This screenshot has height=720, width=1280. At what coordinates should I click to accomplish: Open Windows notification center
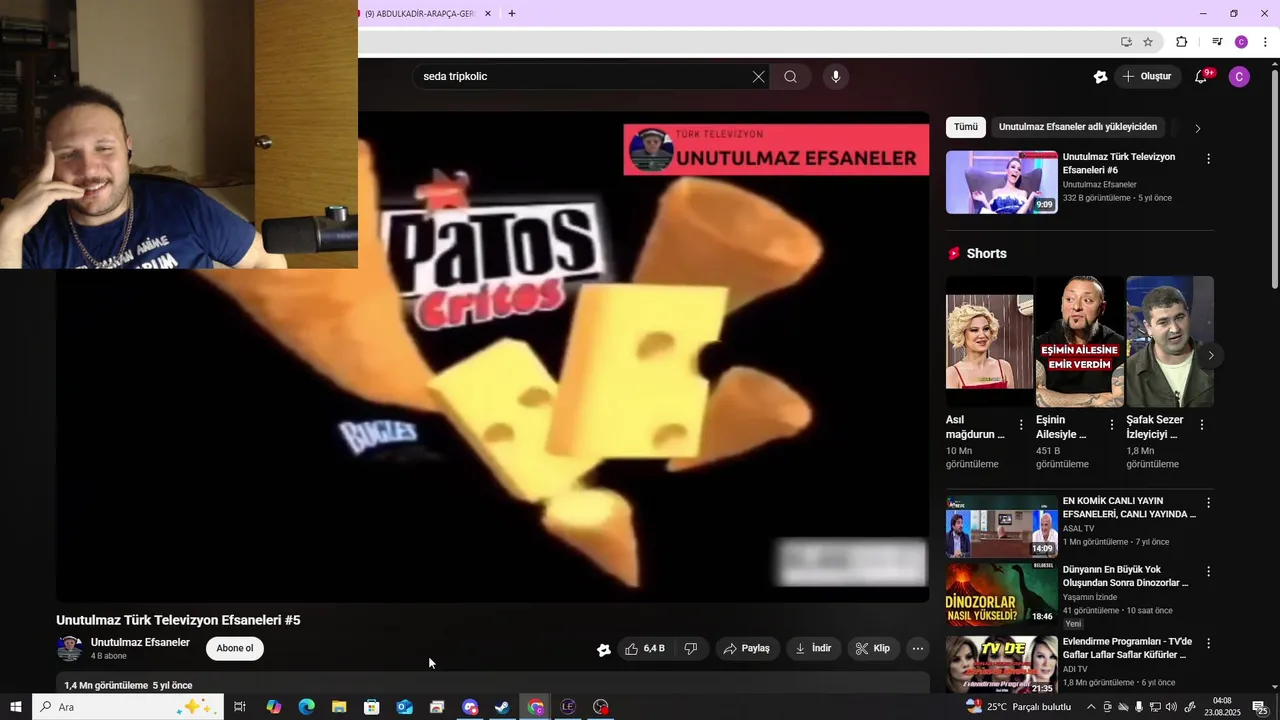1260,707
